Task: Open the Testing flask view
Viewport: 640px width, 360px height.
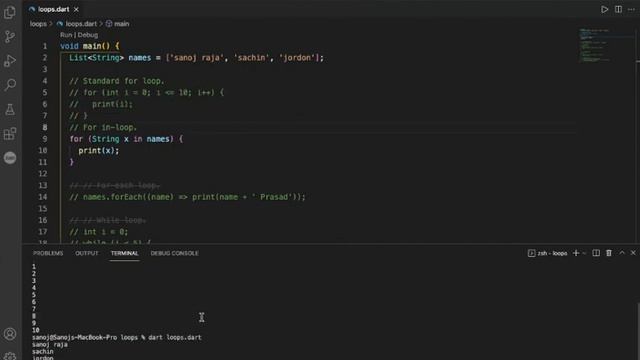Action: click(10, 109)
